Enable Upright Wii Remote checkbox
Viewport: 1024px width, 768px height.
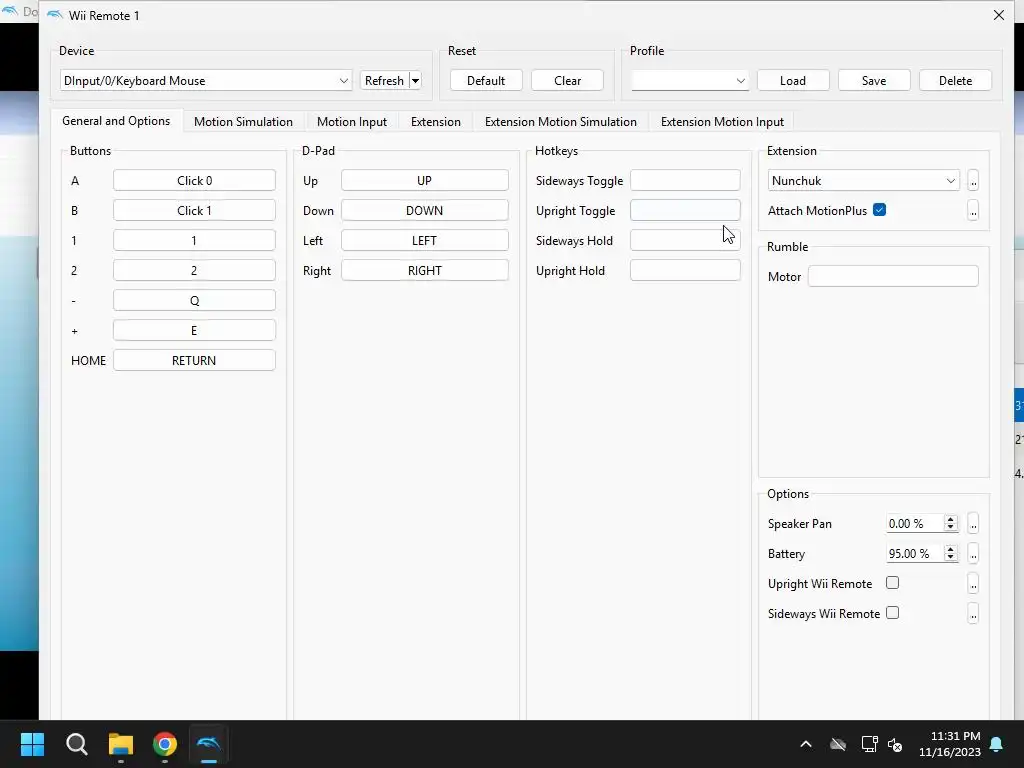point(892,583)
